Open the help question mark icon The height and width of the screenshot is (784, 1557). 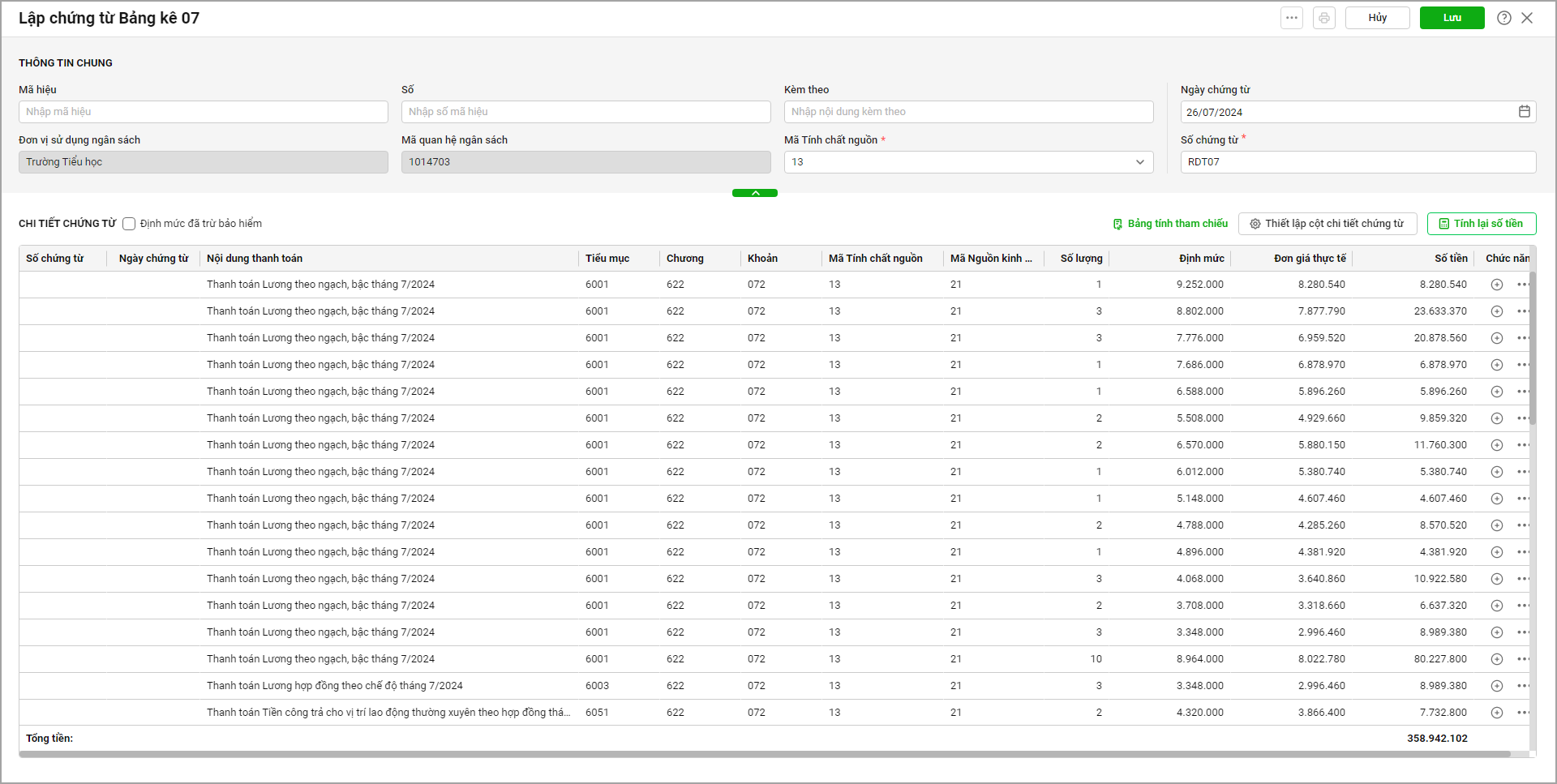[x=1504, y=18]
